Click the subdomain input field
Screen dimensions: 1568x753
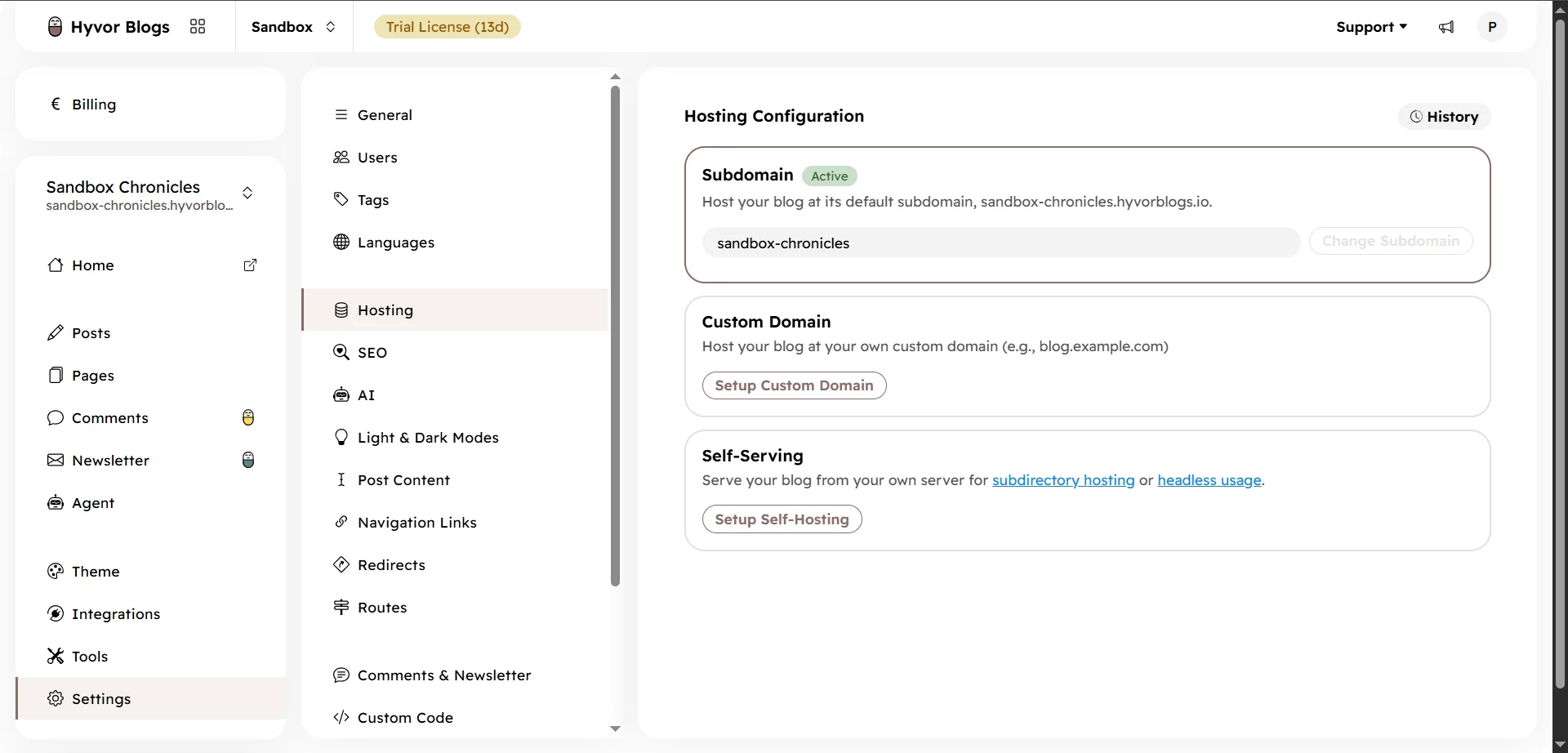click(x=1001, y=243)
